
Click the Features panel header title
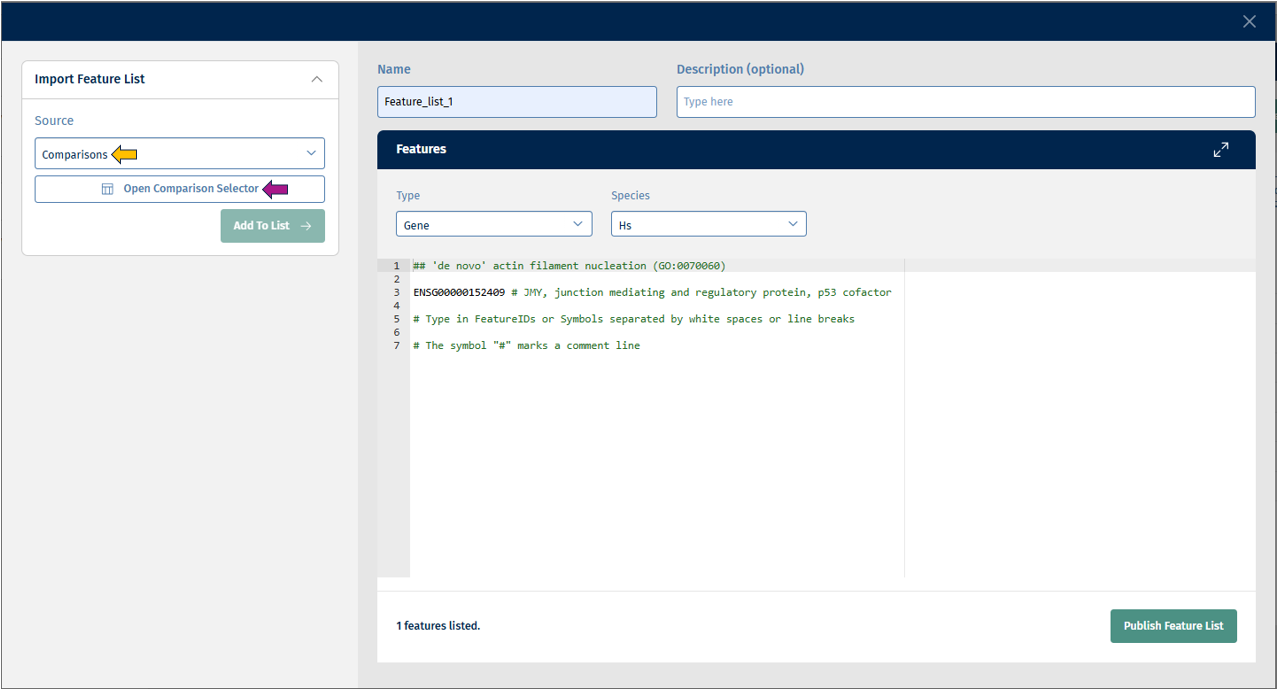(421, 149)
